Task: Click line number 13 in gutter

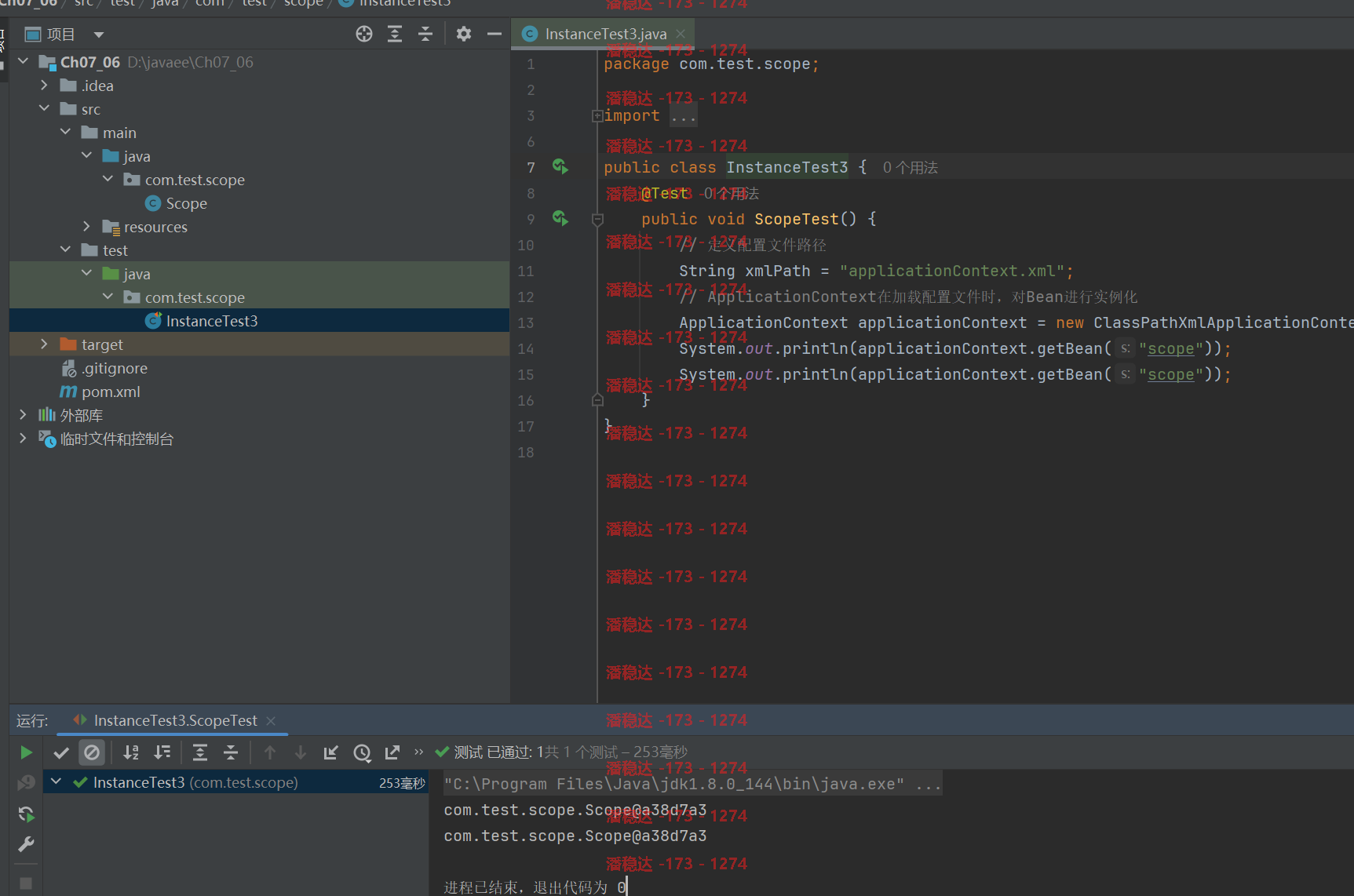Action: point(525,322)
